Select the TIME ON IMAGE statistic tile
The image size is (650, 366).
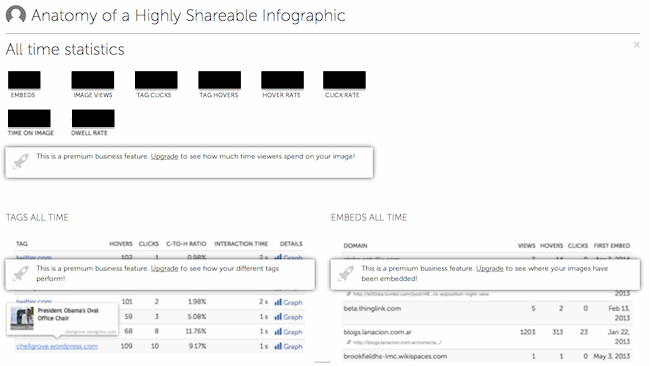pyautogui.click(x=31, y=123)
